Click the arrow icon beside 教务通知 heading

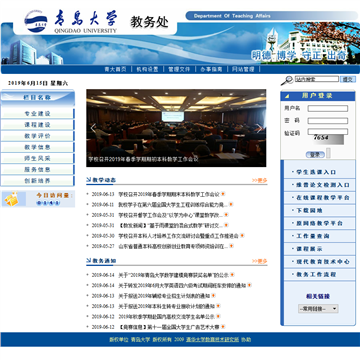click(89, 260)
